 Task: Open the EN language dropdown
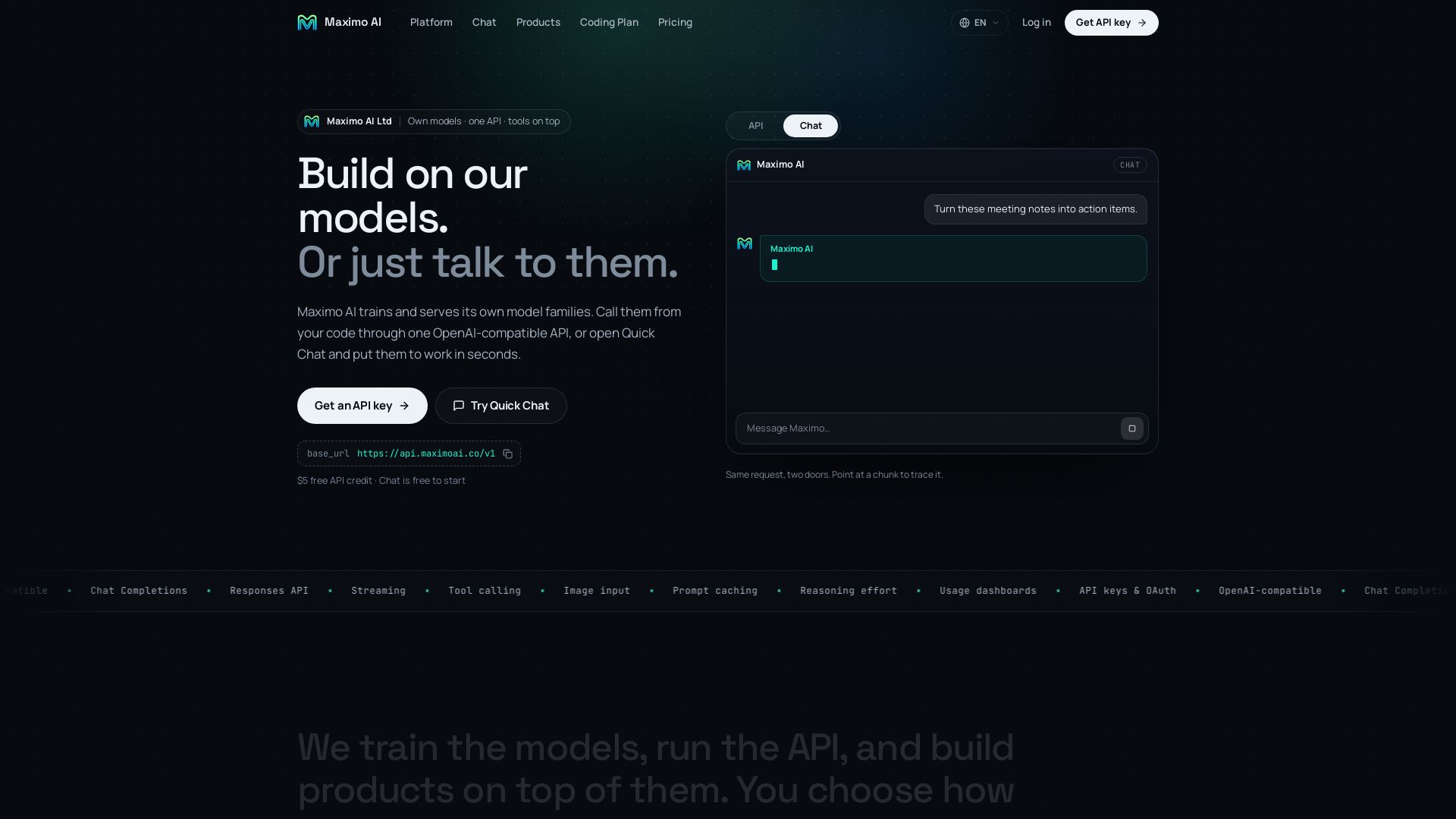tap(979, 23)
